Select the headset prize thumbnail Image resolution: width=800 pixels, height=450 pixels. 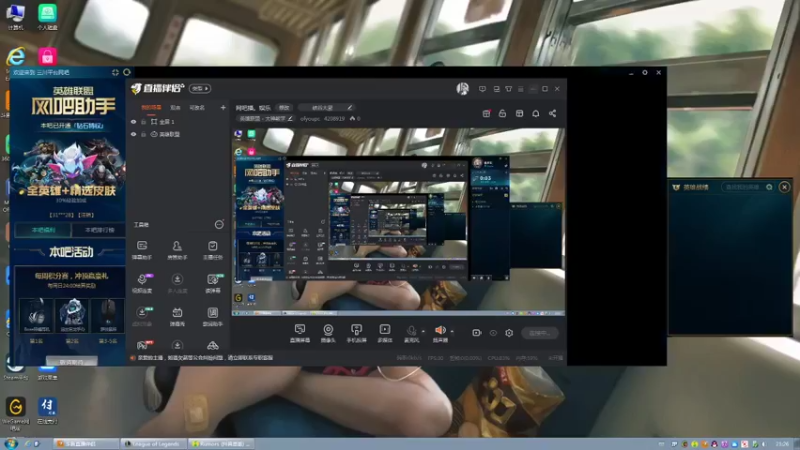(x=36, y=315)
